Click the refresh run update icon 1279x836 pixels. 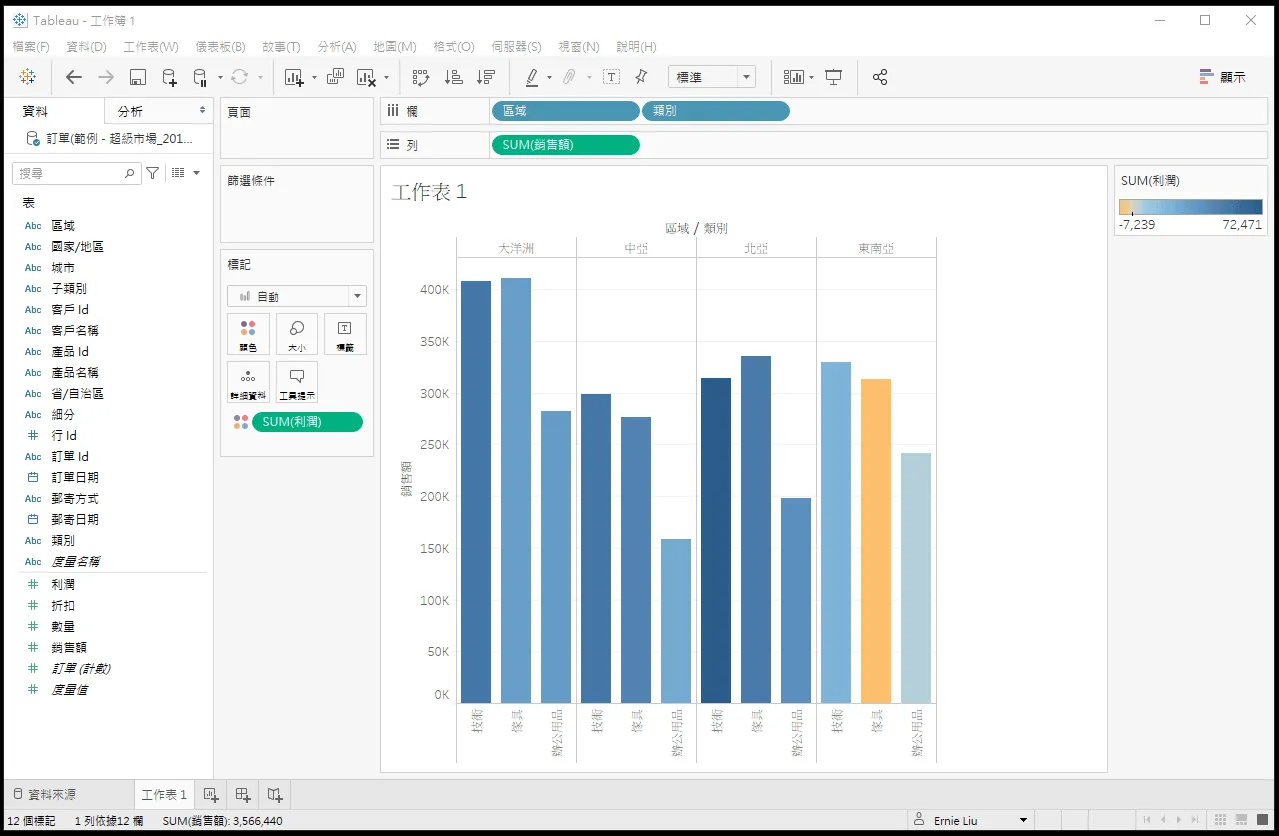(239, 77)
